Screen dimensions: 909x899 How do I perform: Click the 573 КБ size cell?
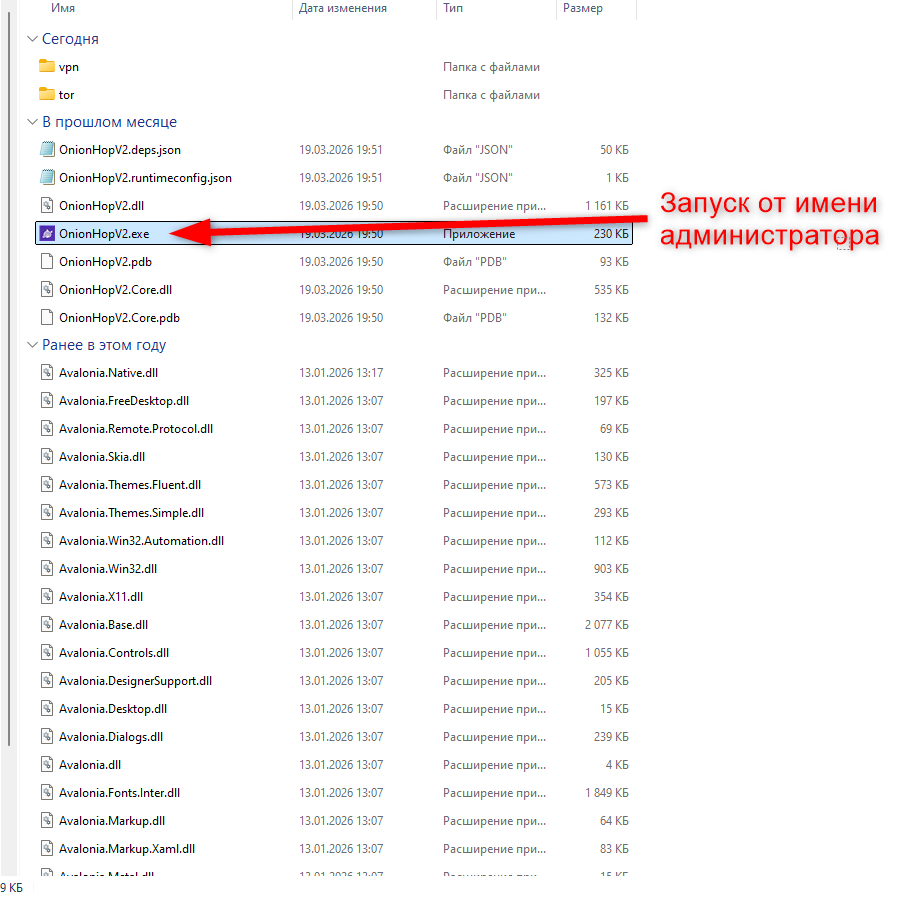click(x=611, y=485)
